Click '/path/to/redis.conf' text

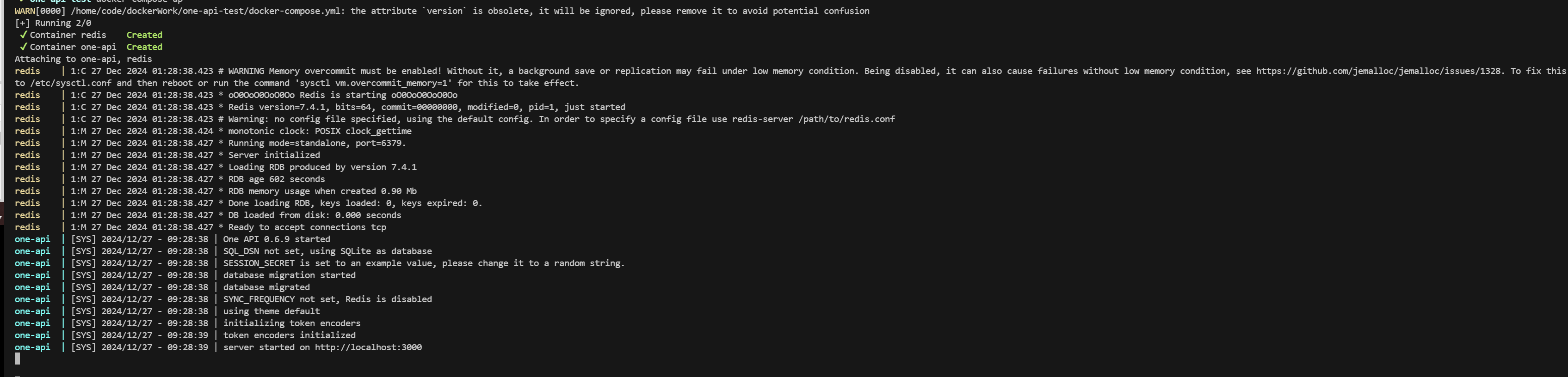(x=846, y=119)
